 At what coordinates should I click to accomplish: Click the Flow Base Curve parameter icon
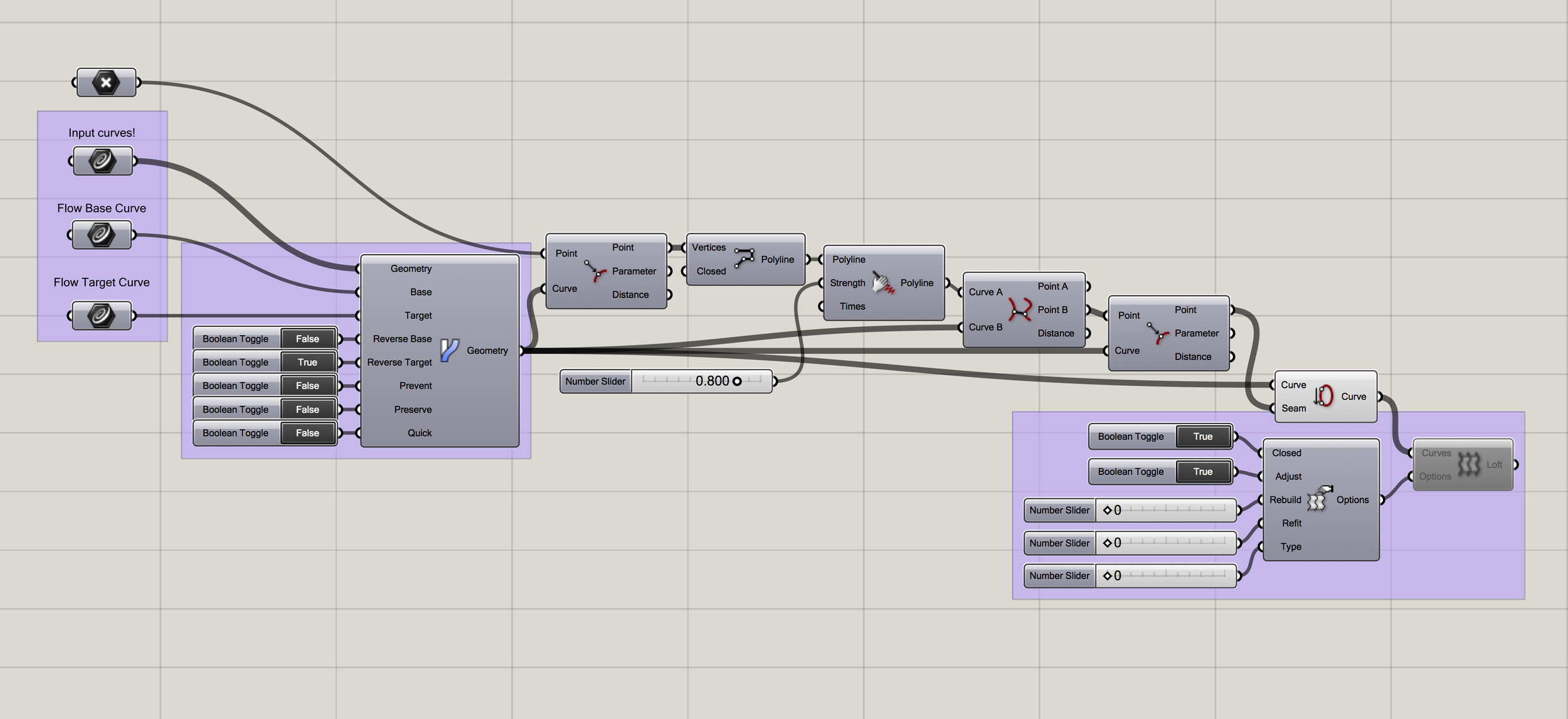tap(101, 235)
